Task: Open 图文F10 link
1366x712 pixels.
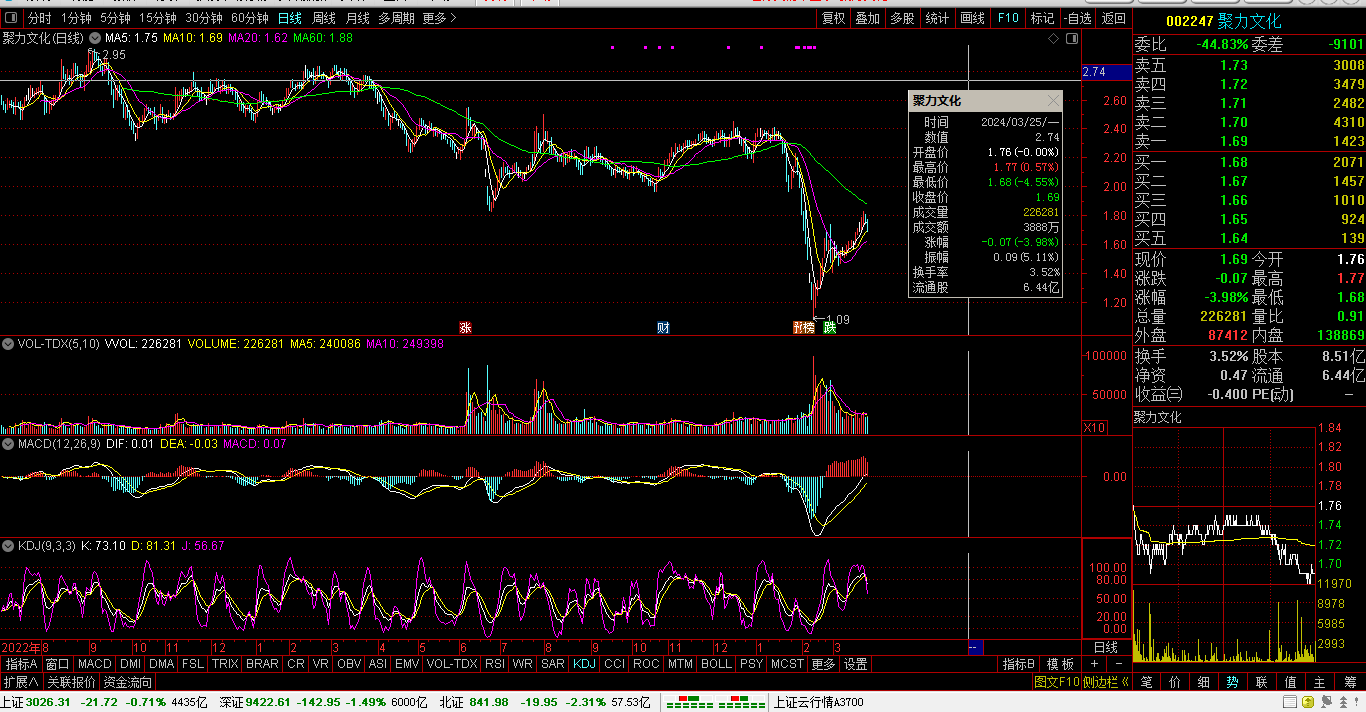Action: pyautogui.click(x=1057, y=682)
